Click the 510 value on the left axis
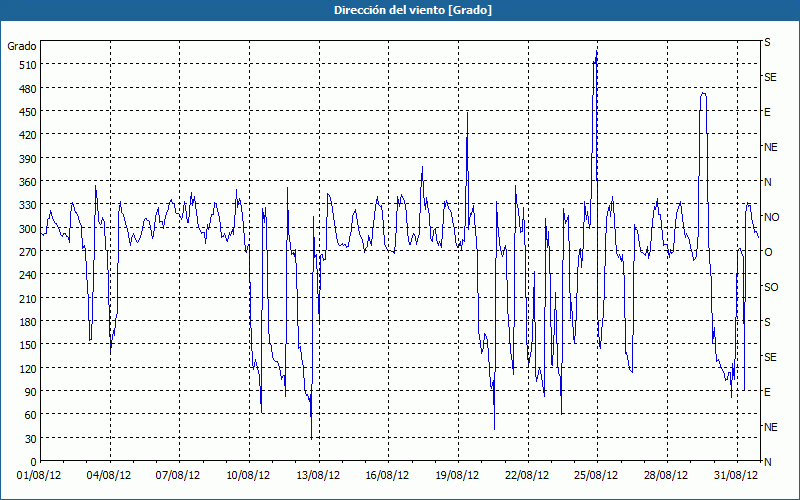 [x=27, y=65]
